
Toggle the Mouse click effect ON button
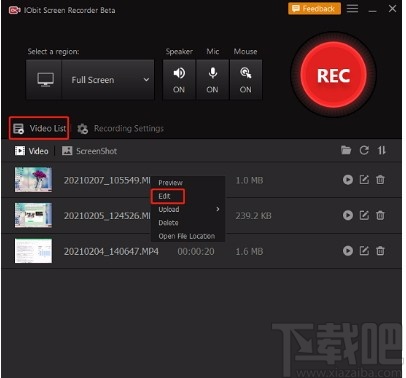[246, 80]
